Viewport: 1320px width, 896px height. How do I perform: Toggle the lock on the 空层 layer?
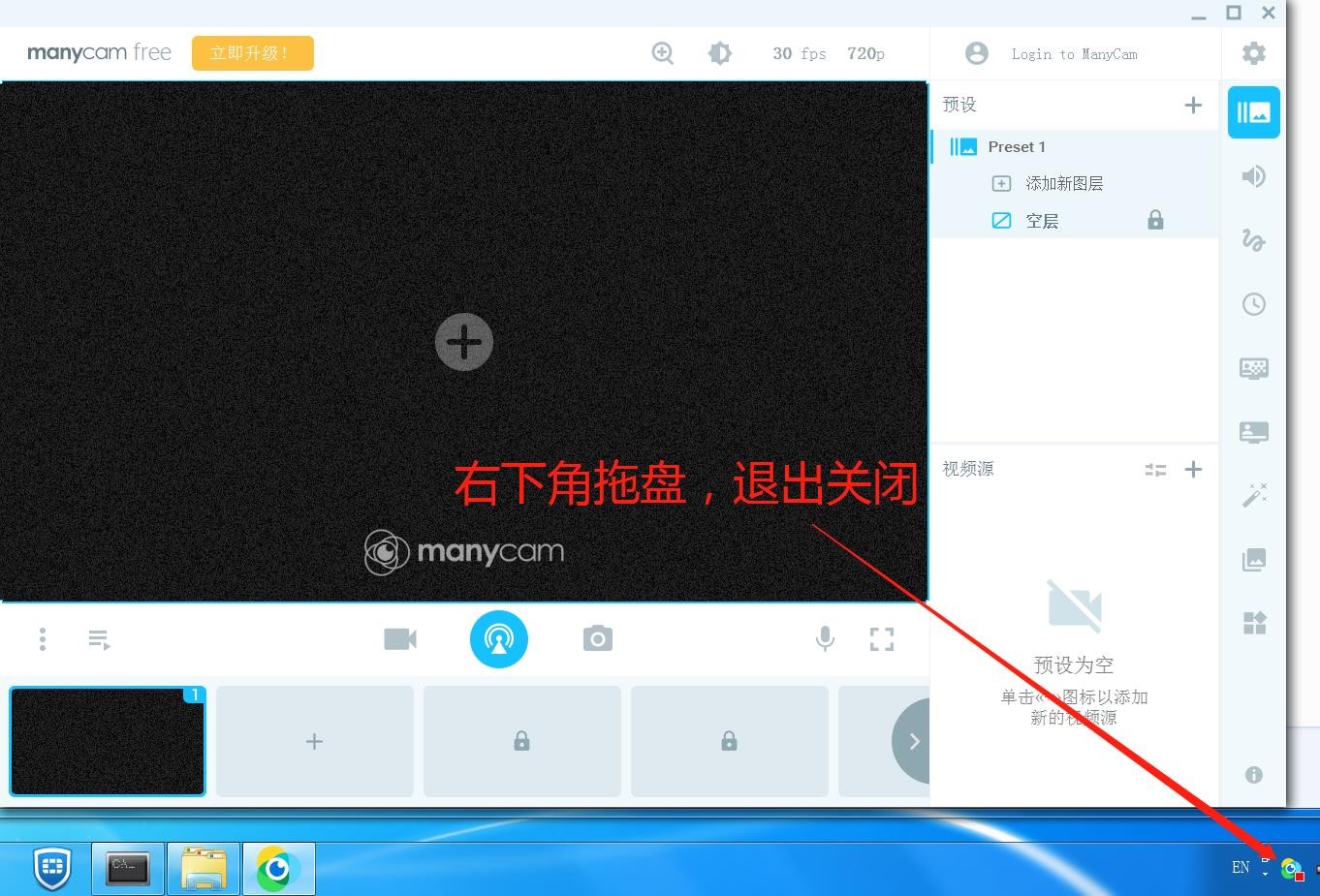1155,220
